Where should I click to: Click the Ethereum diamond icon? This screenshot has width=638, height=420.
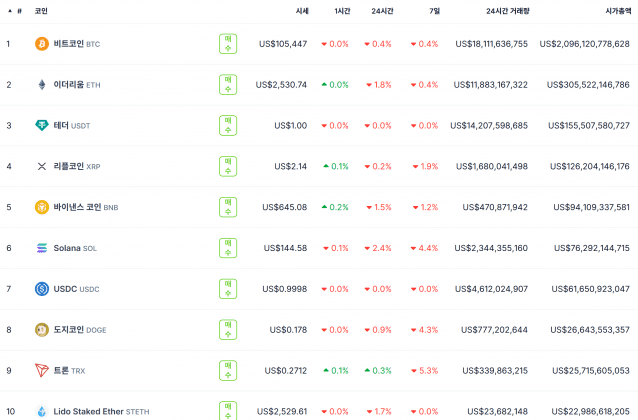(42, 85)
